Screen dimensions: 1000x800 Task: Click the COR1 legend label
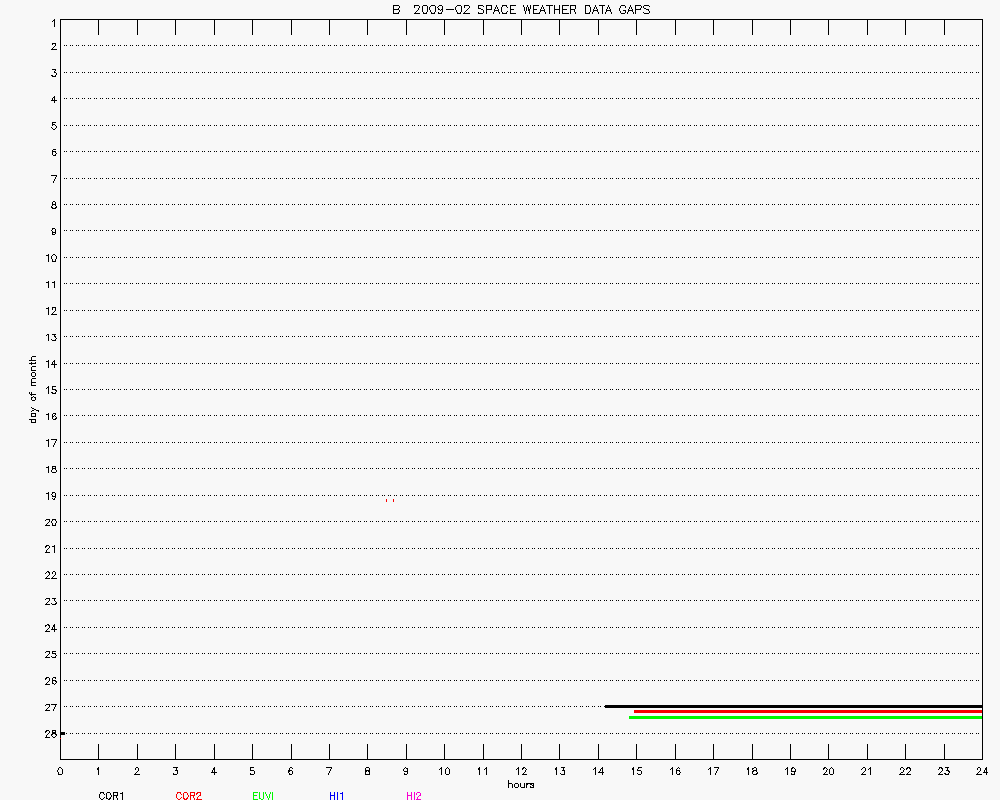(111, 796)
